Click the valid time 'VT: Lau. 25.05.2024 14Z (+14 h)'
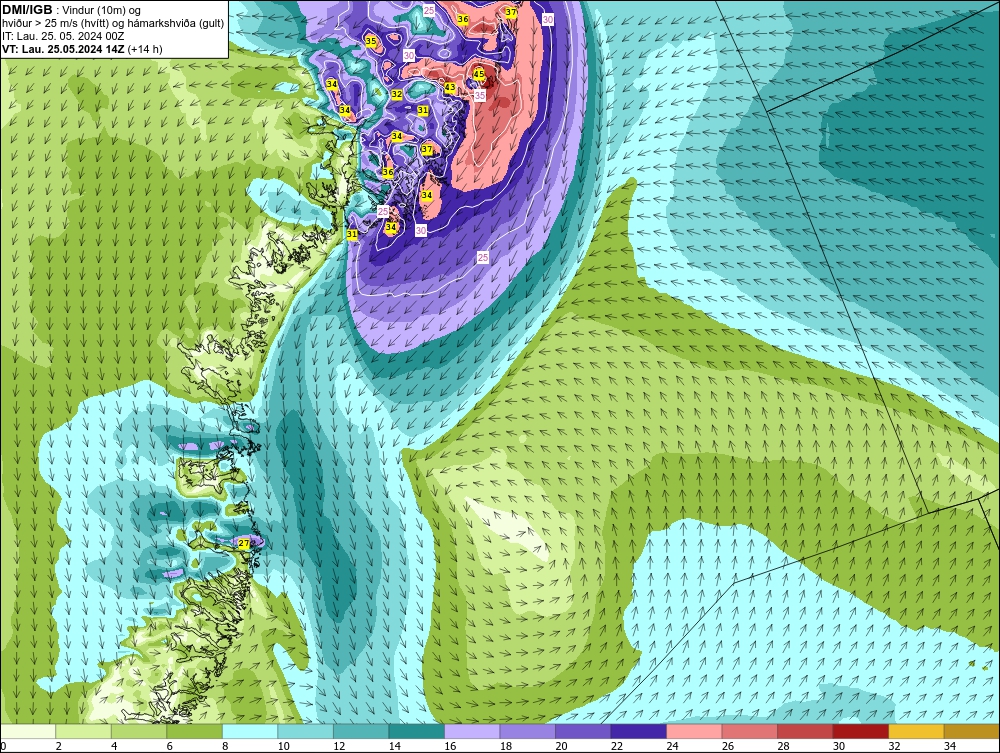This screenshot has height=753, width=1000. [x=82, y=49]
